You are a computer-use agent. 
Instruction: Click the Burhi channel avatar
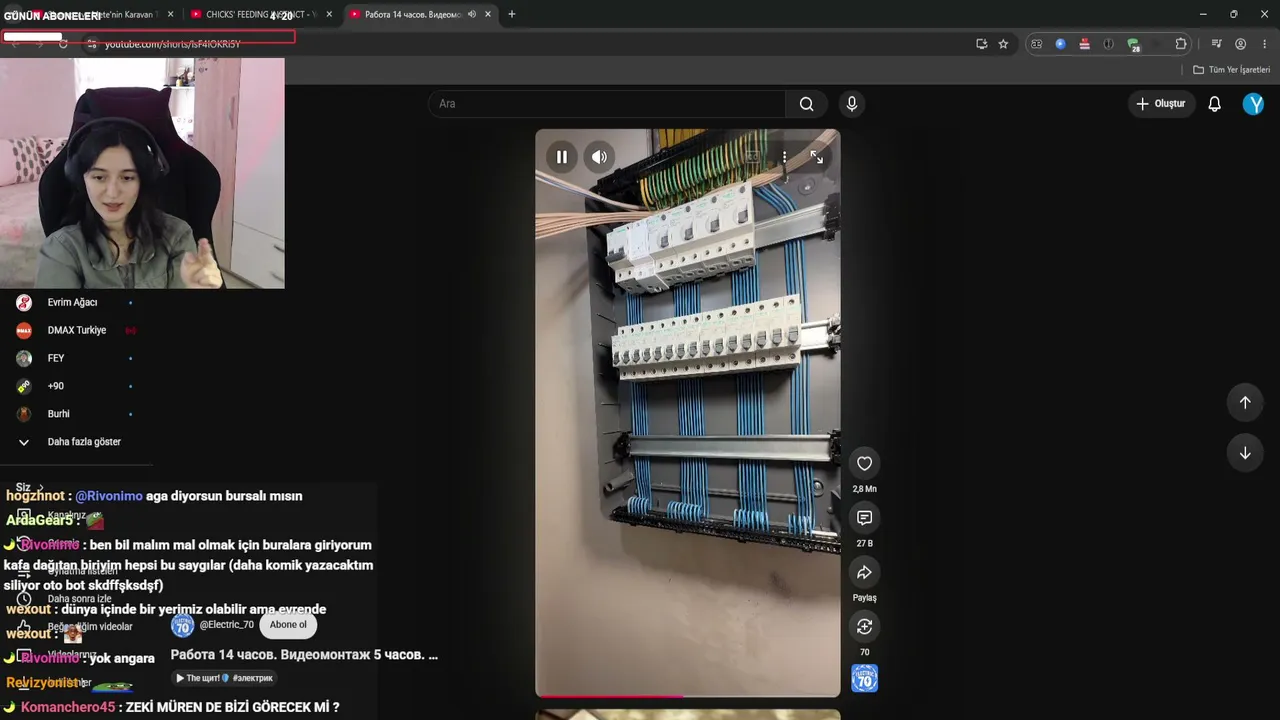24,414
